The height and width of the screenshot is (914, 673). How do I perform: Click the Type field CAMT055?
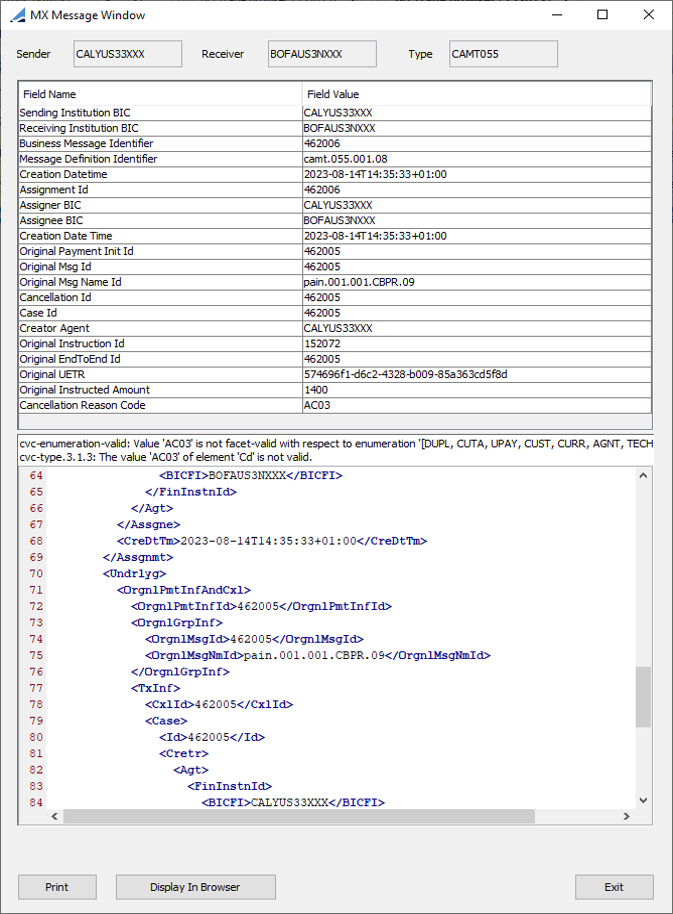pyautogui.click(x=503, y=54)
